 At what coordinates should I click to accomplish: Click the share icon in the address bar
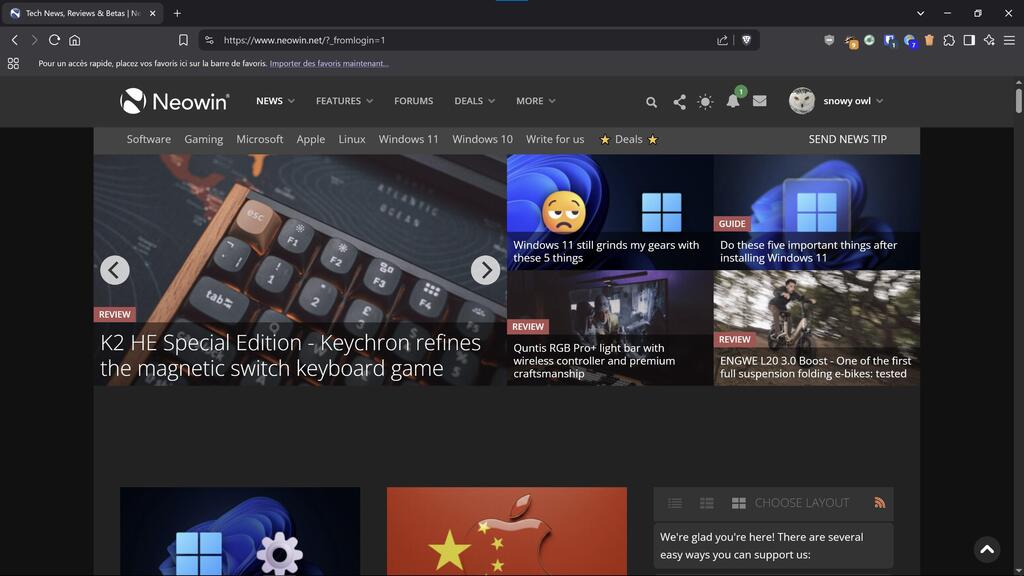coord(722,40)
